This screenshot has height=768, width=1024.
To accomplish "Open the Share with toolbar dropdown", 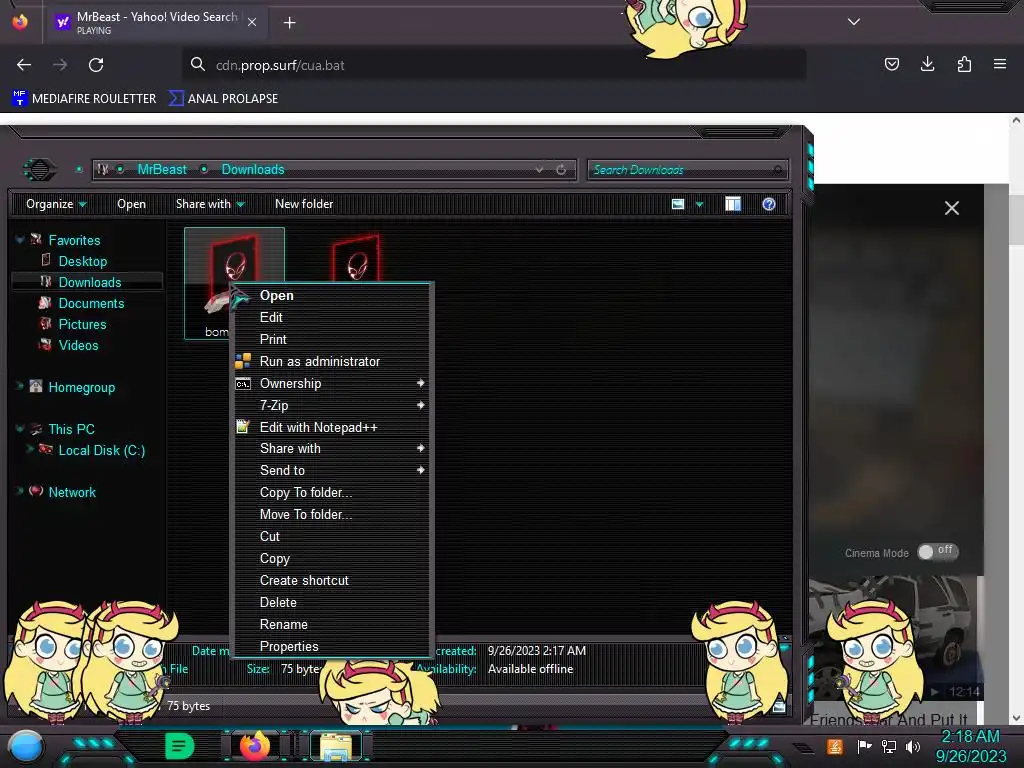I will pyautogui.click(x=210, y=204).
